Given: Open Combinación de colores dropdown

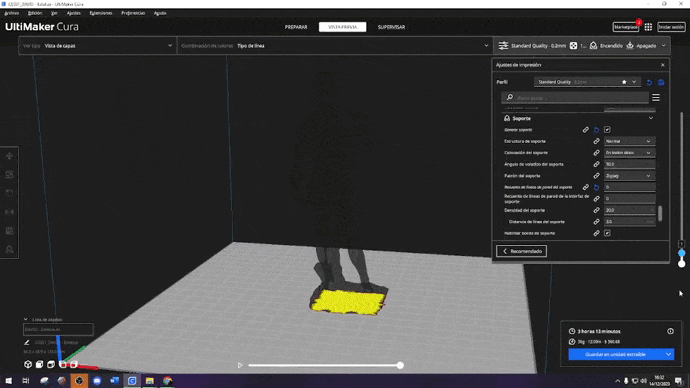Looking at the screenshot, I should pyautogui.click(x=334, y=46).
